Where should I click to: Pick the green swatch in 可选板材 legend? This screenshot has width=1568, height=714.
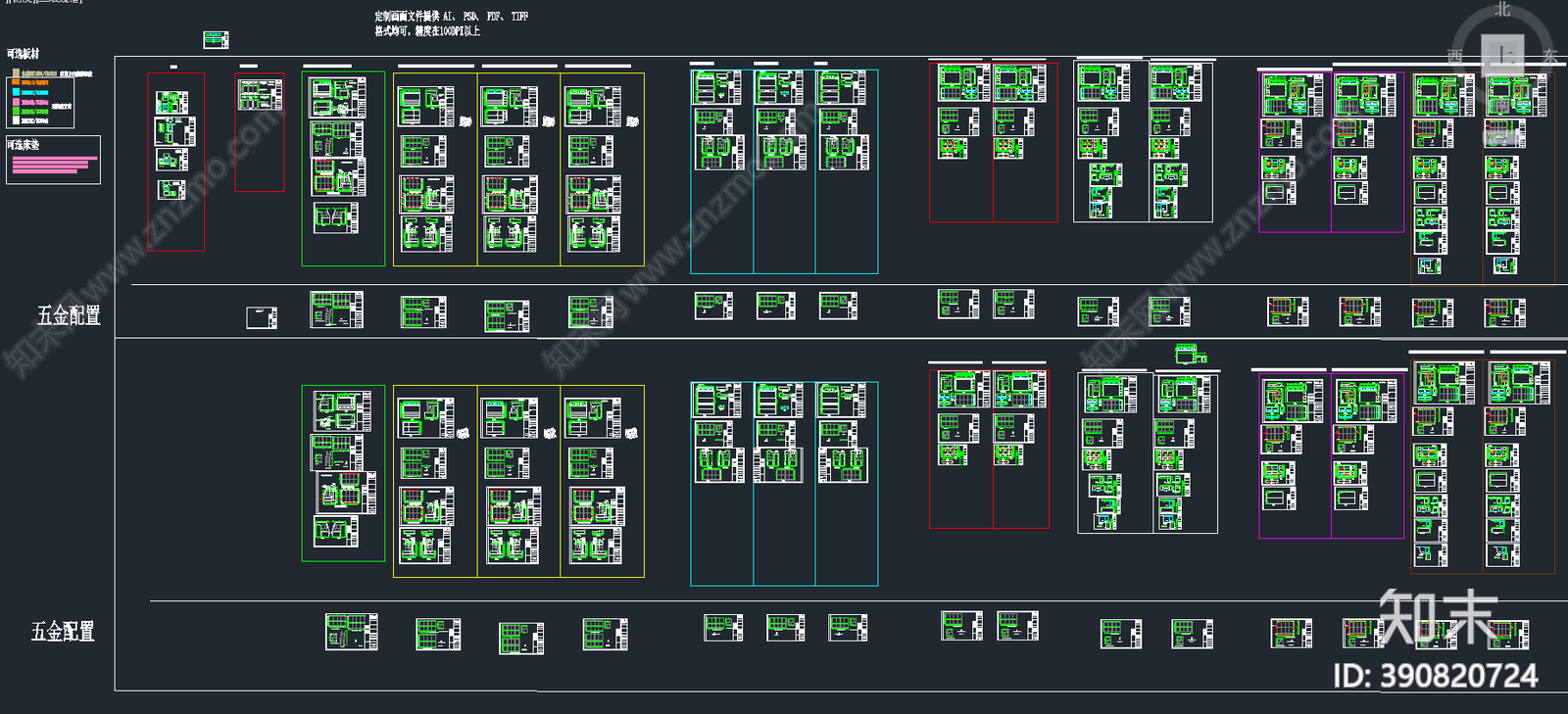pos(16,111)
